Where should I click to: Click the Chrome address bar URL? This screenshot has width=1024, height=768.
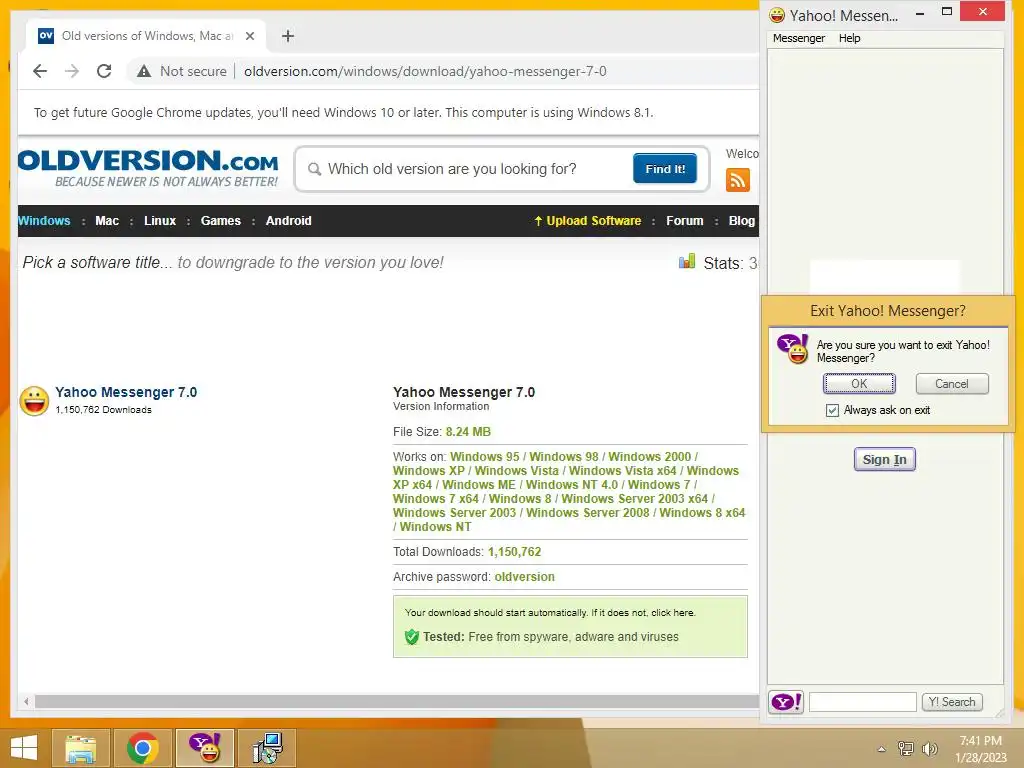[425, 71]
